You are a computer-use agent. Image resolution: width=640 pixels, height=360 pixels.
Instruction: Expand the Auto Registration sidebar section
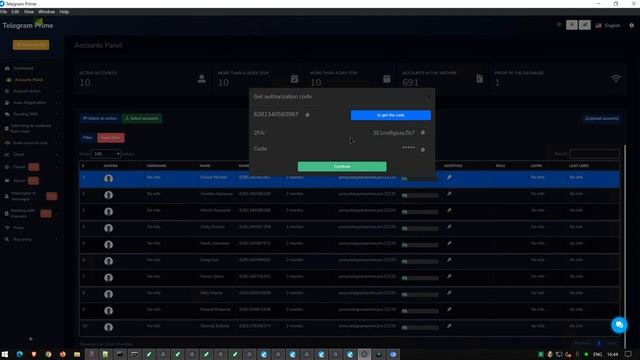click(31, 102)
